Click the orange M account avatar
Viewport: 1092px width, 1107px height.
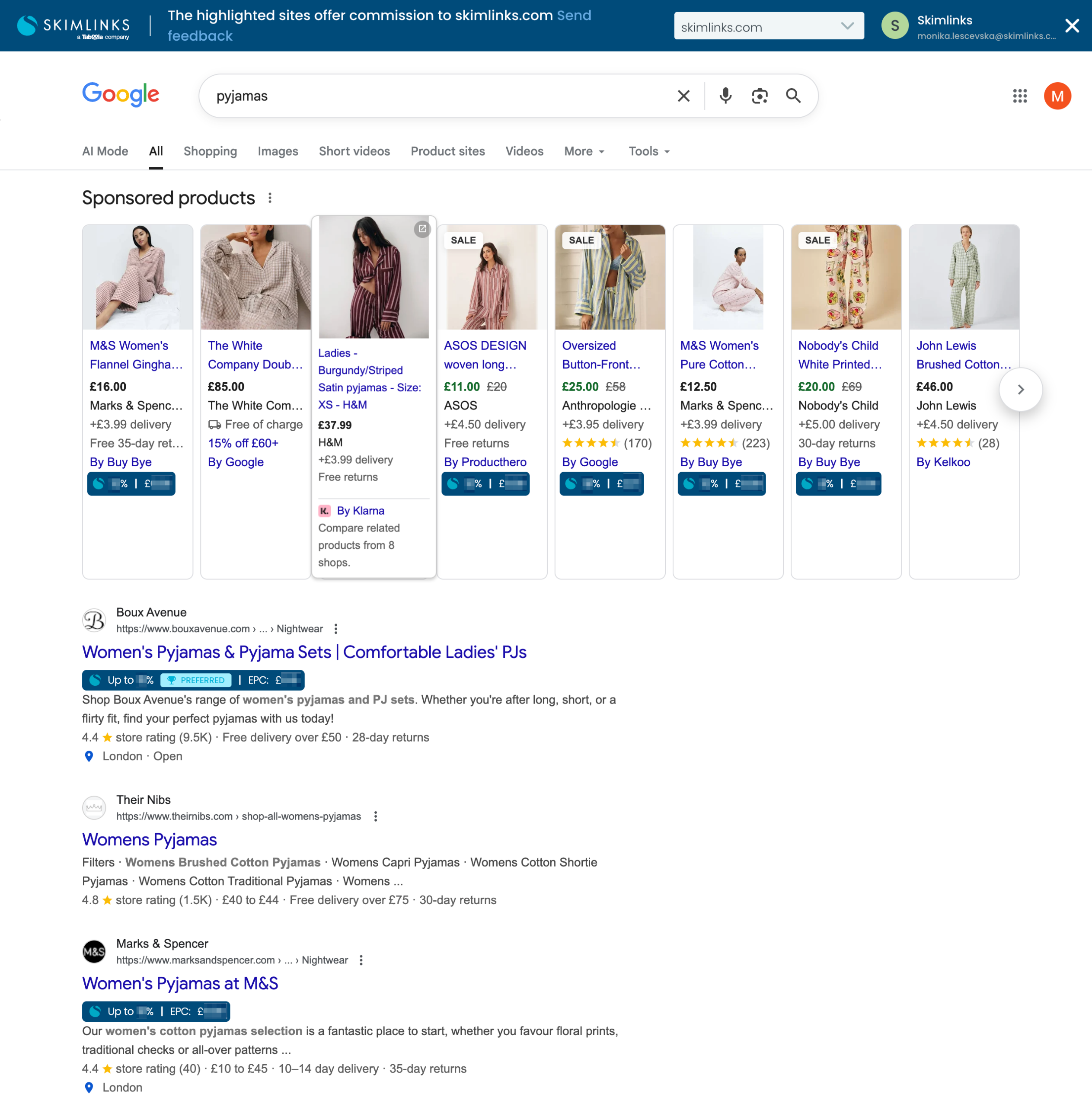point(1057,96)
